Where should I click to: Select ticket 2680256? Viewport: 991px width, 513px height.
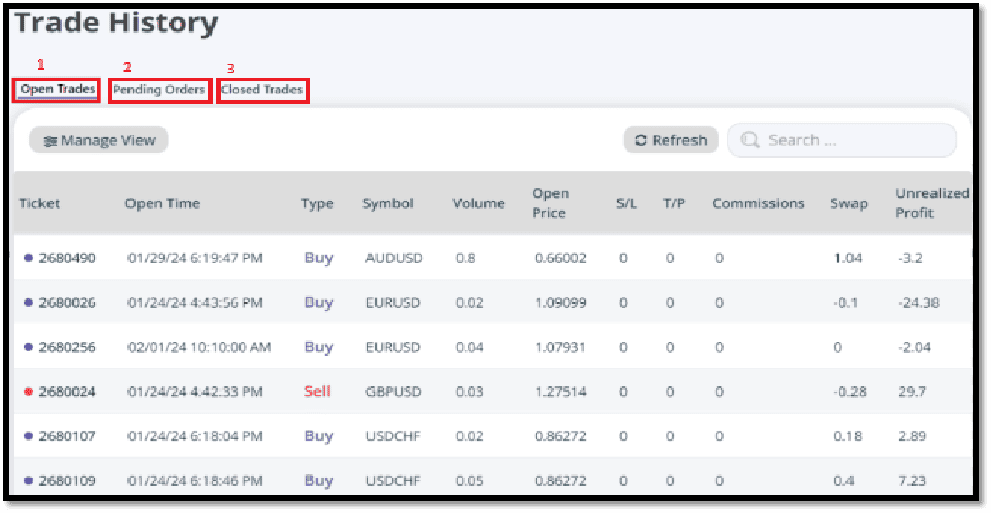click(x=67, y=347)
